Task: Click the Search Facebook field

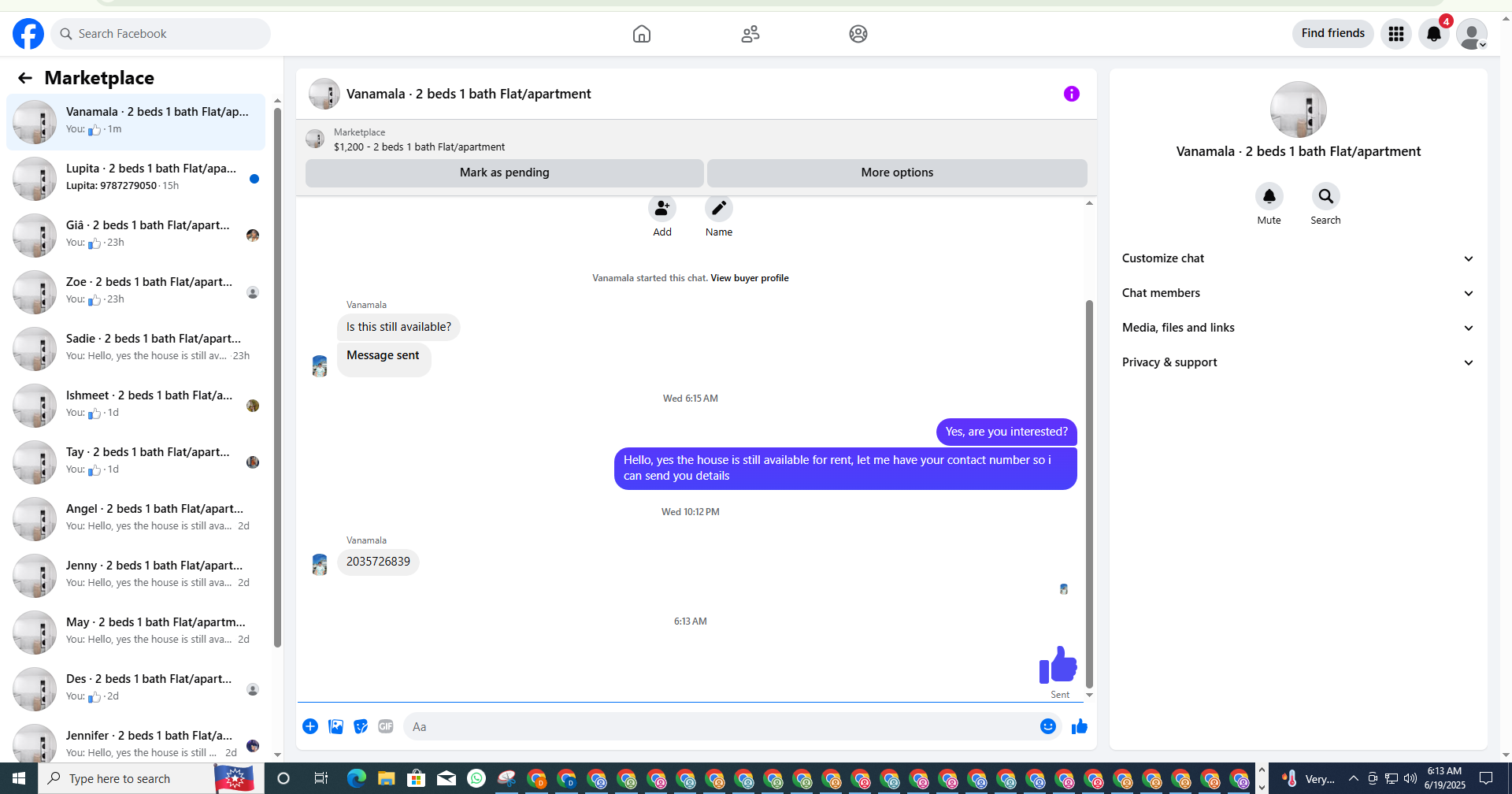Action: 161,34
